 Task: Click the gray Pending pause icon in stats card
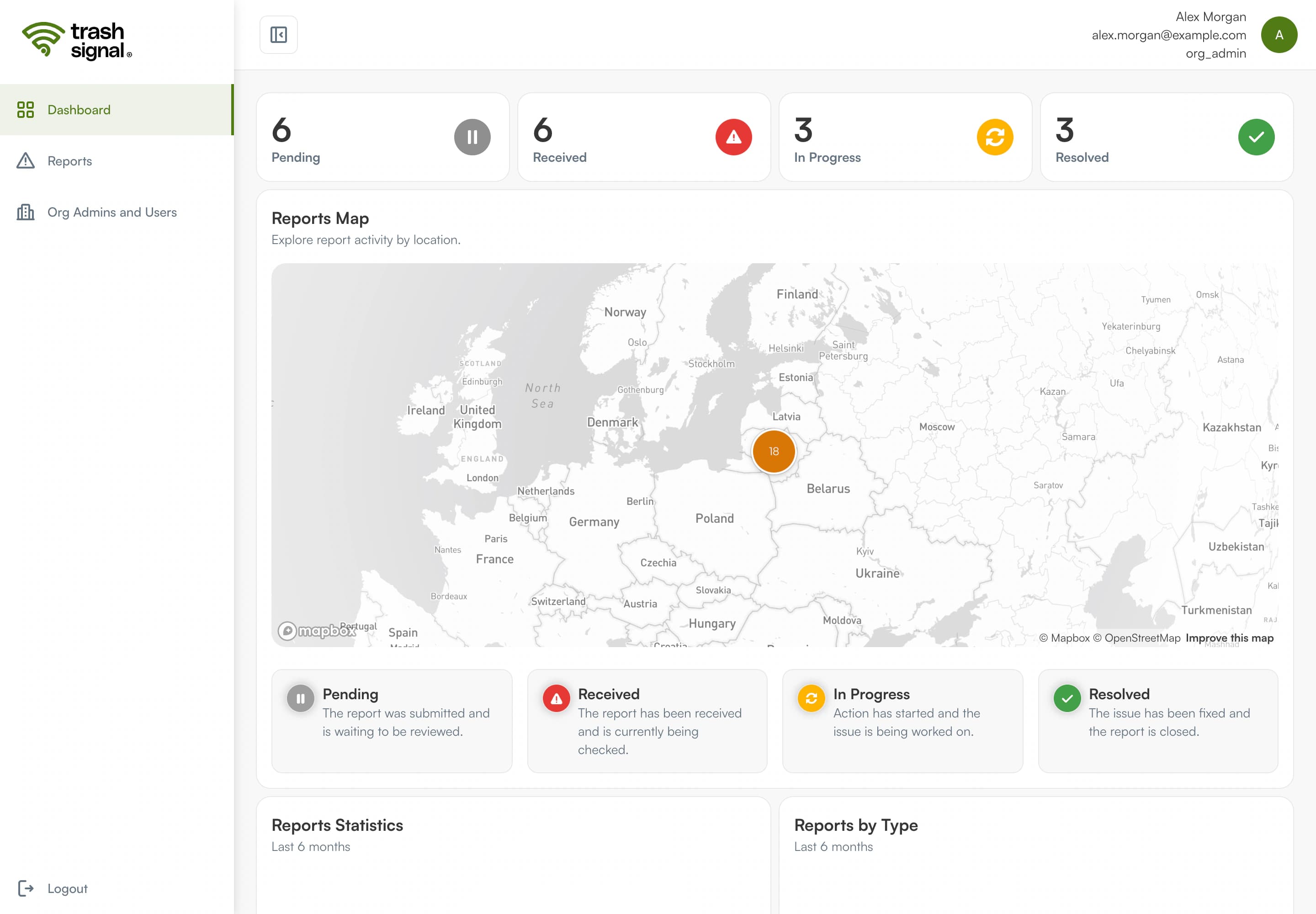(x=472, y=137)
